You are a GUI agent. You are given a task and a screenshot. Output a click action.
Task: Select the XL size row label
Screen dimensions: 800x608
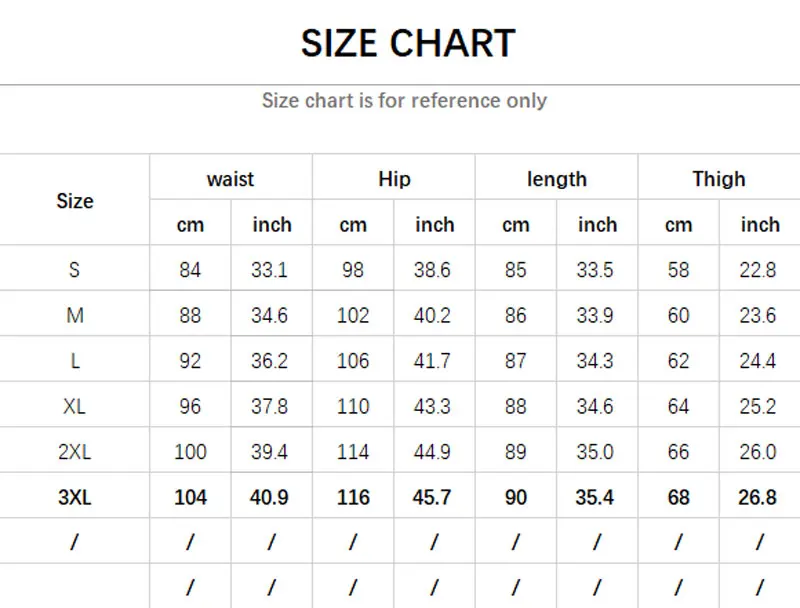[75, 407]
